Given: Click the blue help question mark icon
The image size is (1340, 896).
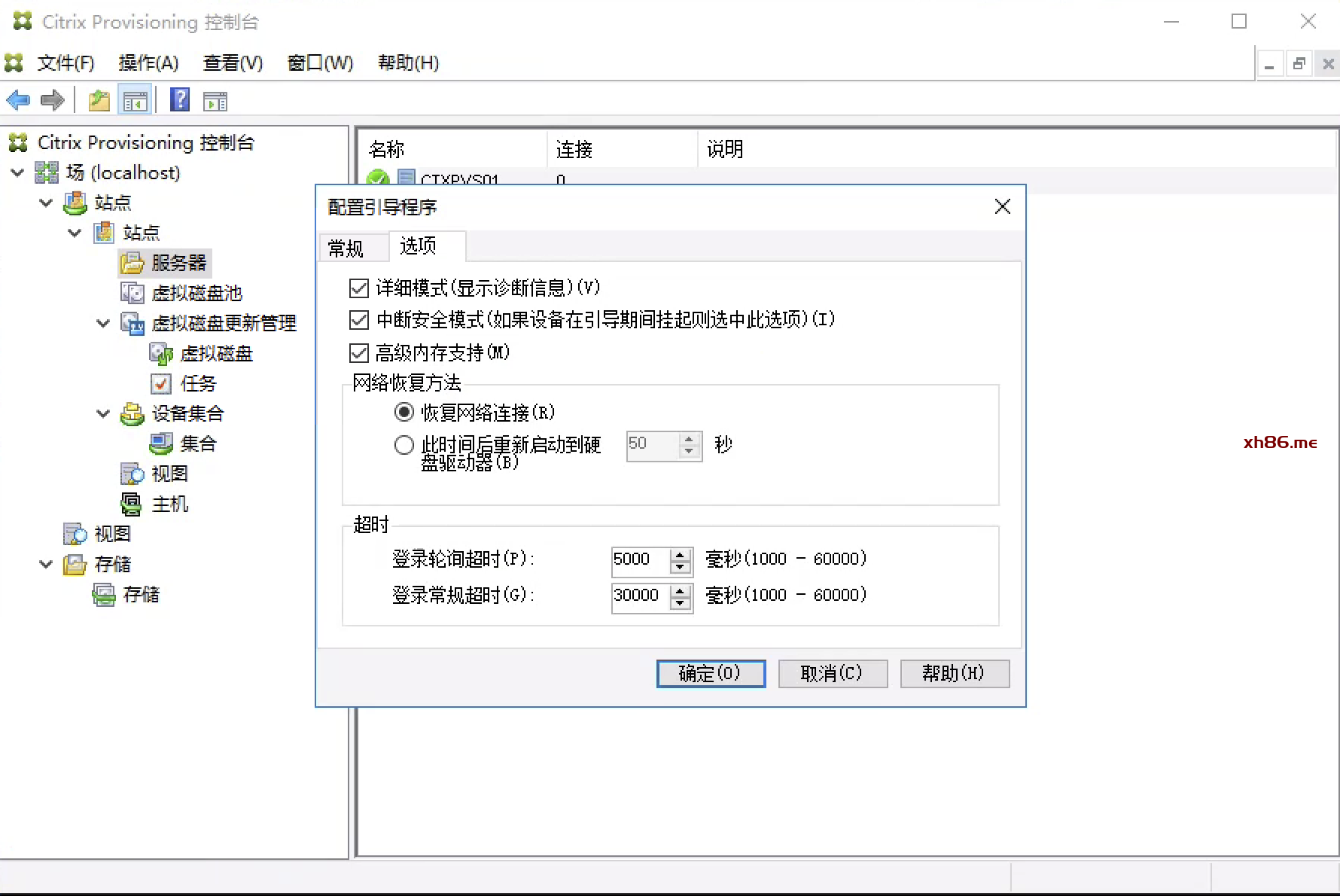Looking at the screenshot, I should pyautogui.click(x=179, y=100).
